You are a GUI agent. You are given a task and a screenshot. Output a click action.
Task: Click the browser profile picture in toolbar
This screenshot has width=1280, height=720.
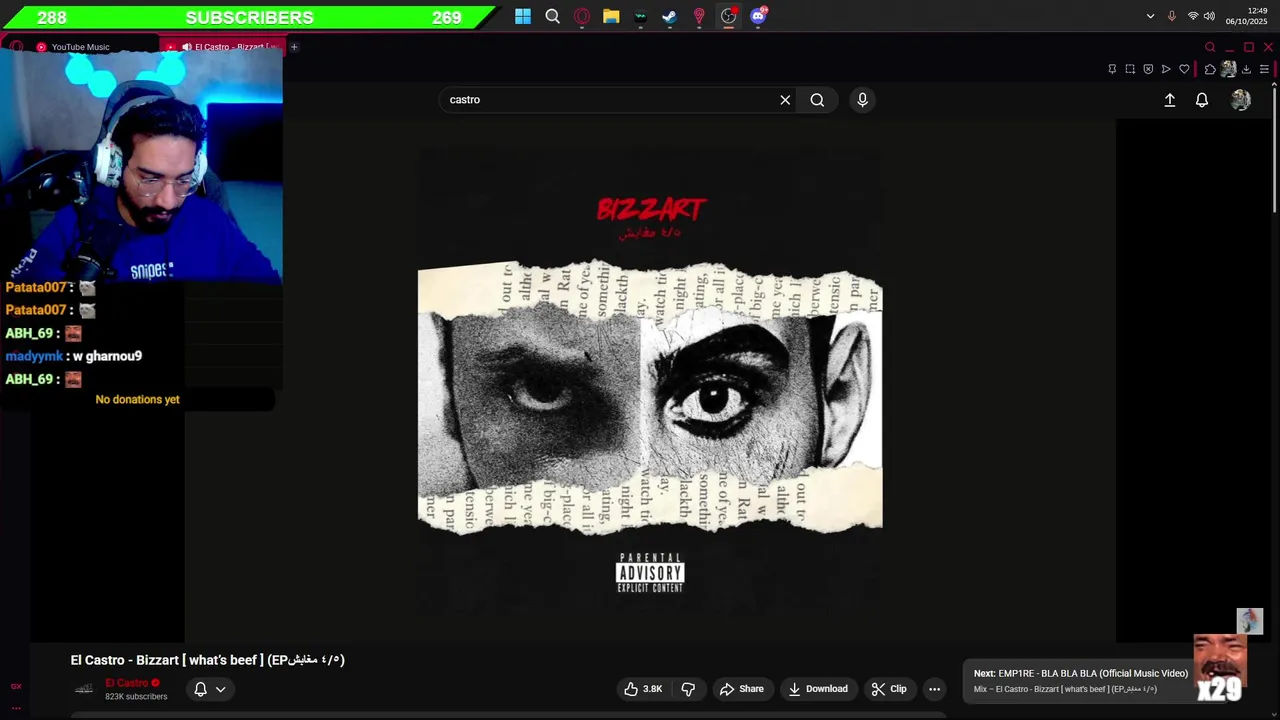click(x=1228, y=69)
